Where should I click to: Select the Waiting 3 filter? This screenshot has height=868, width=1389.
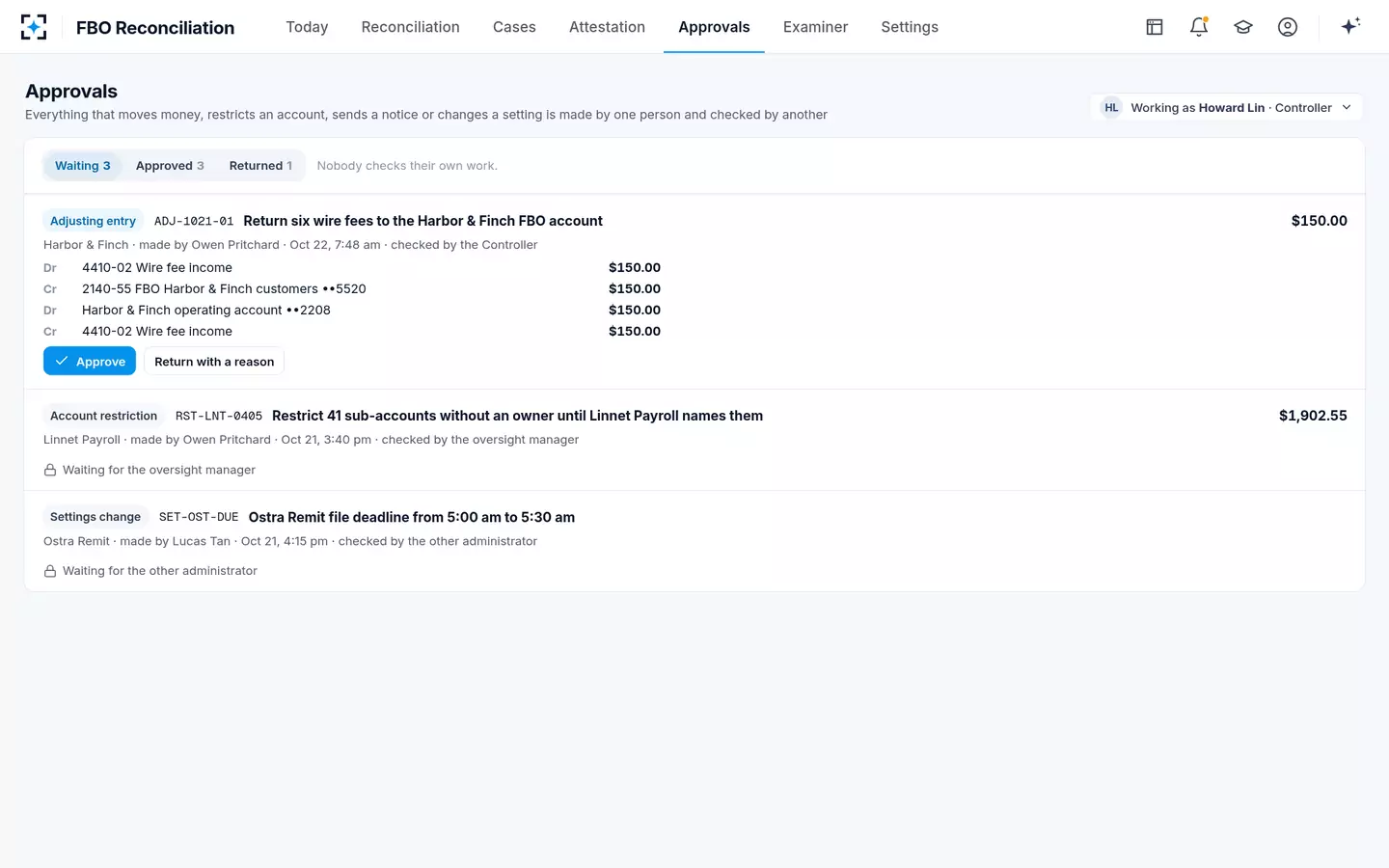(83, 166)
